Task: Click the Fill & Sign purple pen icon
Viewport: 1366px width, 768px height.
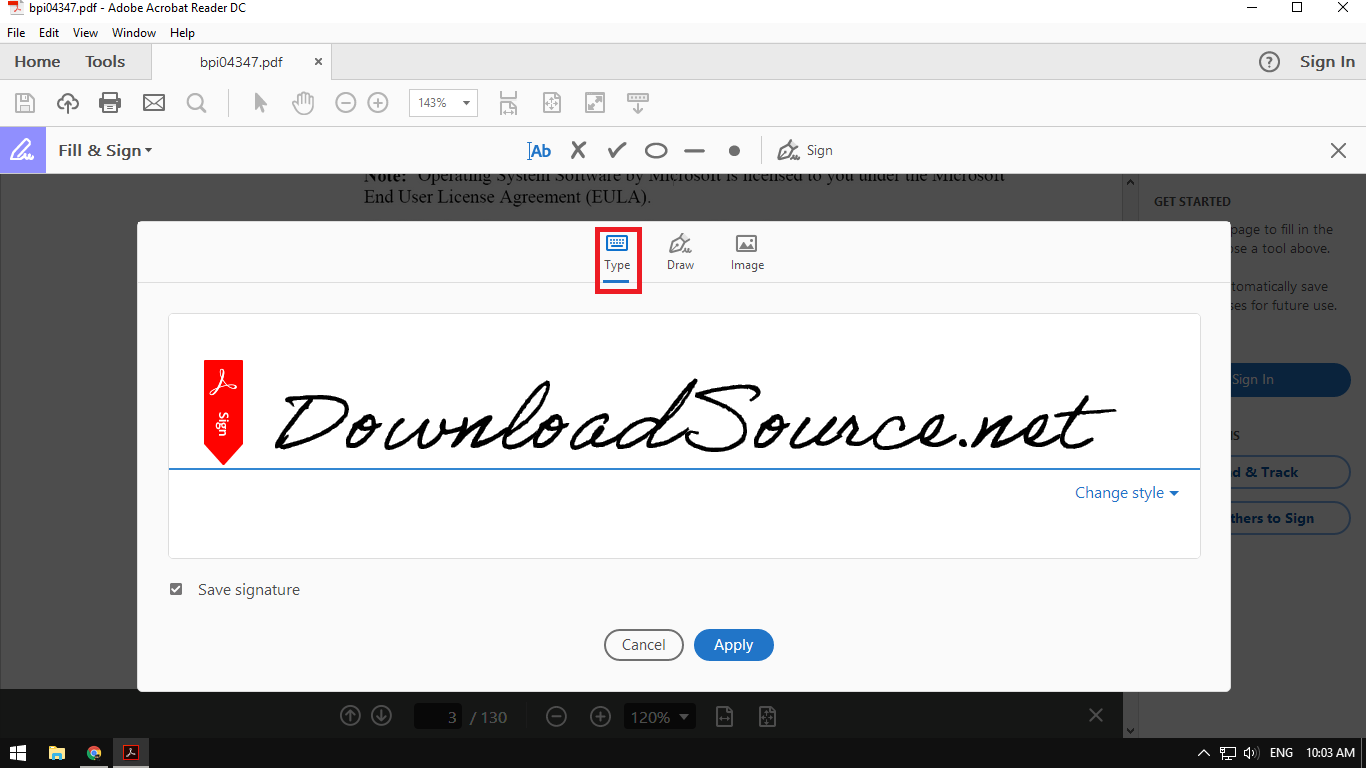Action: point(22,150)
